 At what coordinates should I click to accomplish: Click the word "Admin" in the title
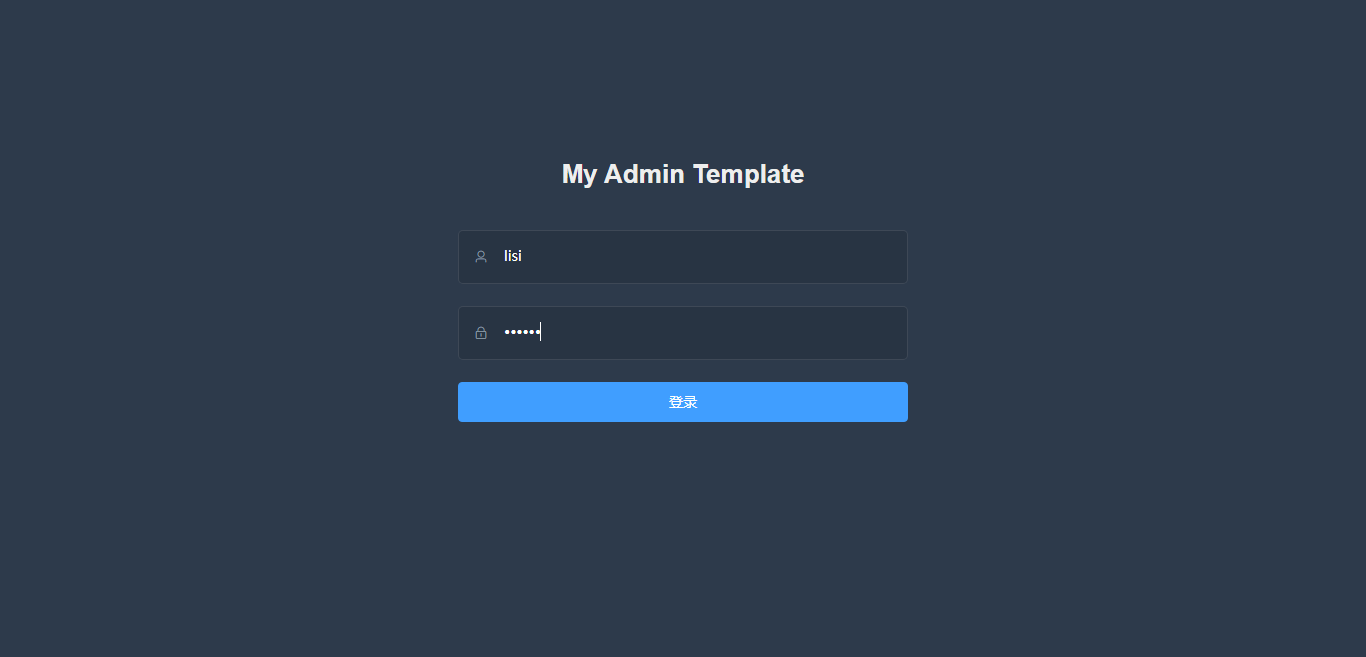[644, 174]
